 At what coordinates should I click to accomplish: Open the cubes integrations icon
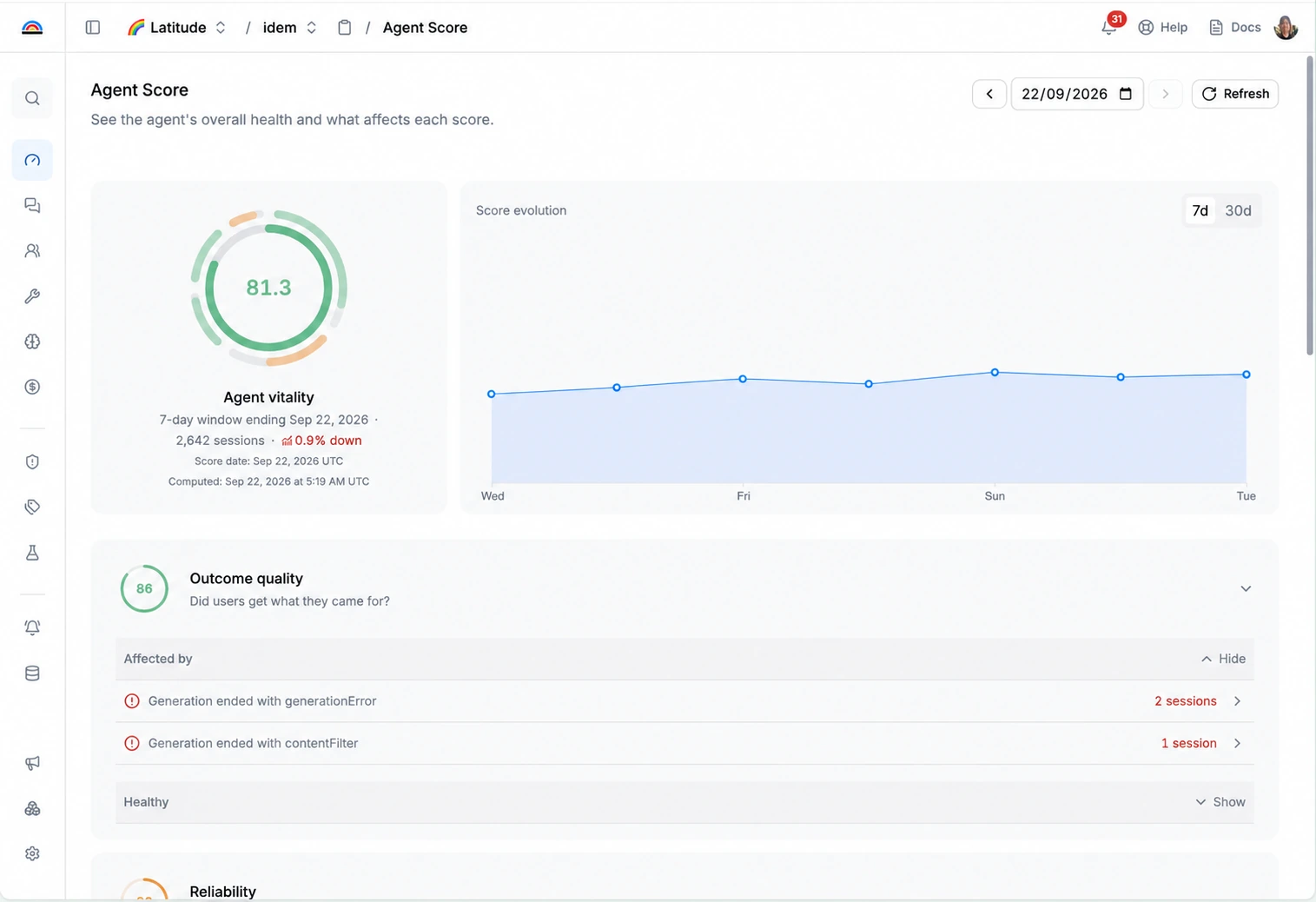click(32, 809)
